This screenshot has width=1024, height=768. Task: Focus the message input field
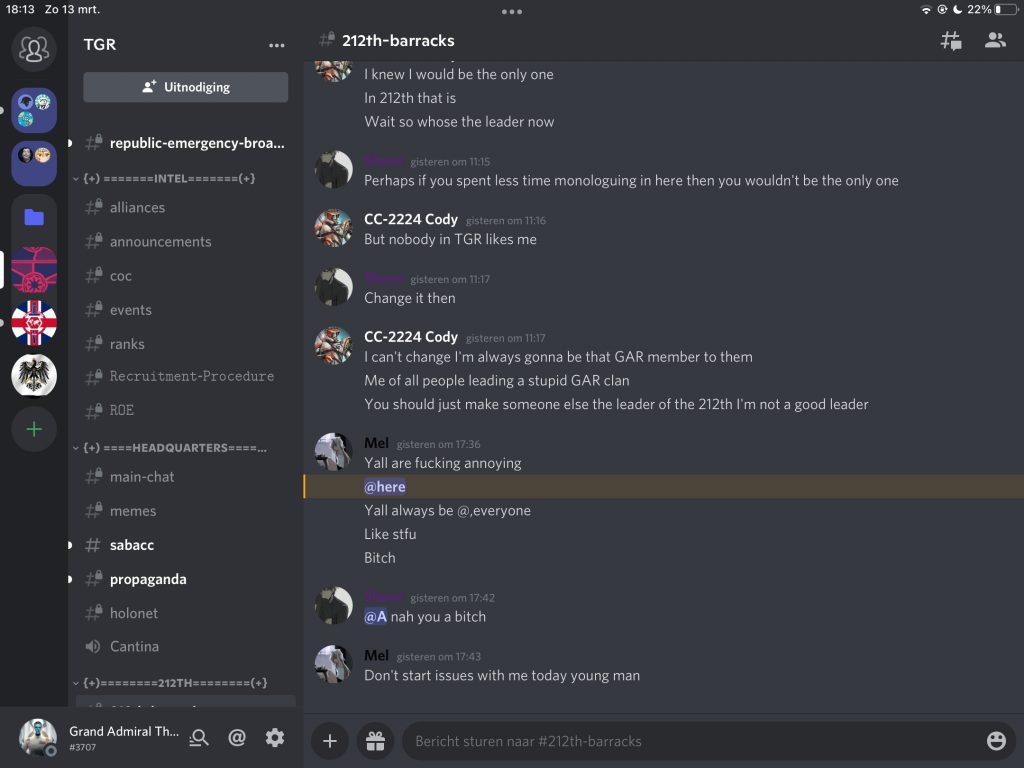(x=690, y=741)
